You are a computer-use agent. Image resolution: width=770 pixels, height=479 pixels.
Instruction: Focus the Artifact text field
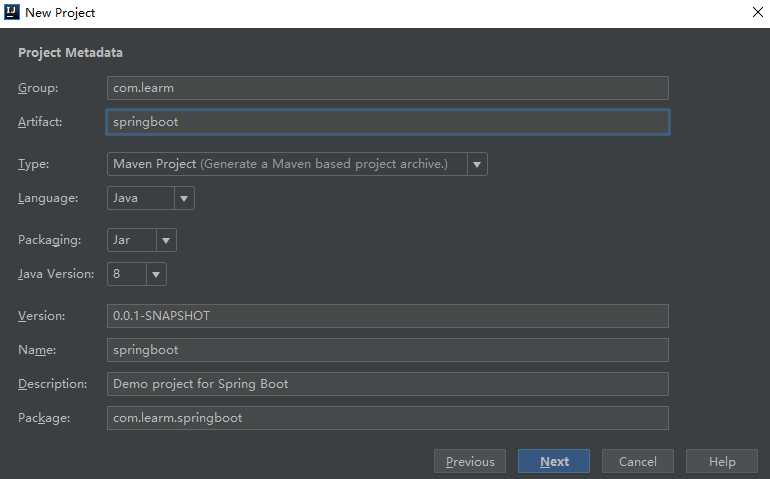pos(387,122)
